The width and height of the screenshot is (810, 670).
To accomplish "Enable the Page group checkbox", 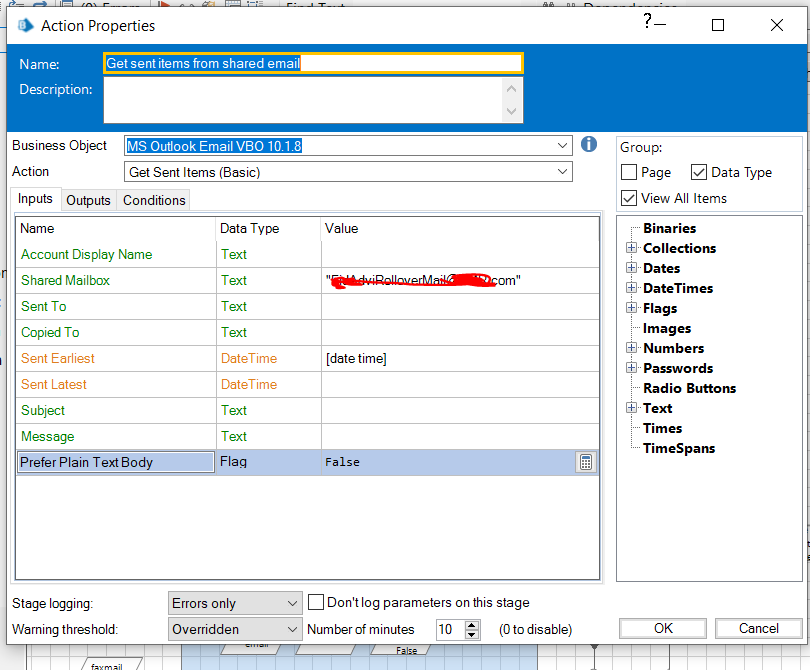I will coord(629,172).
